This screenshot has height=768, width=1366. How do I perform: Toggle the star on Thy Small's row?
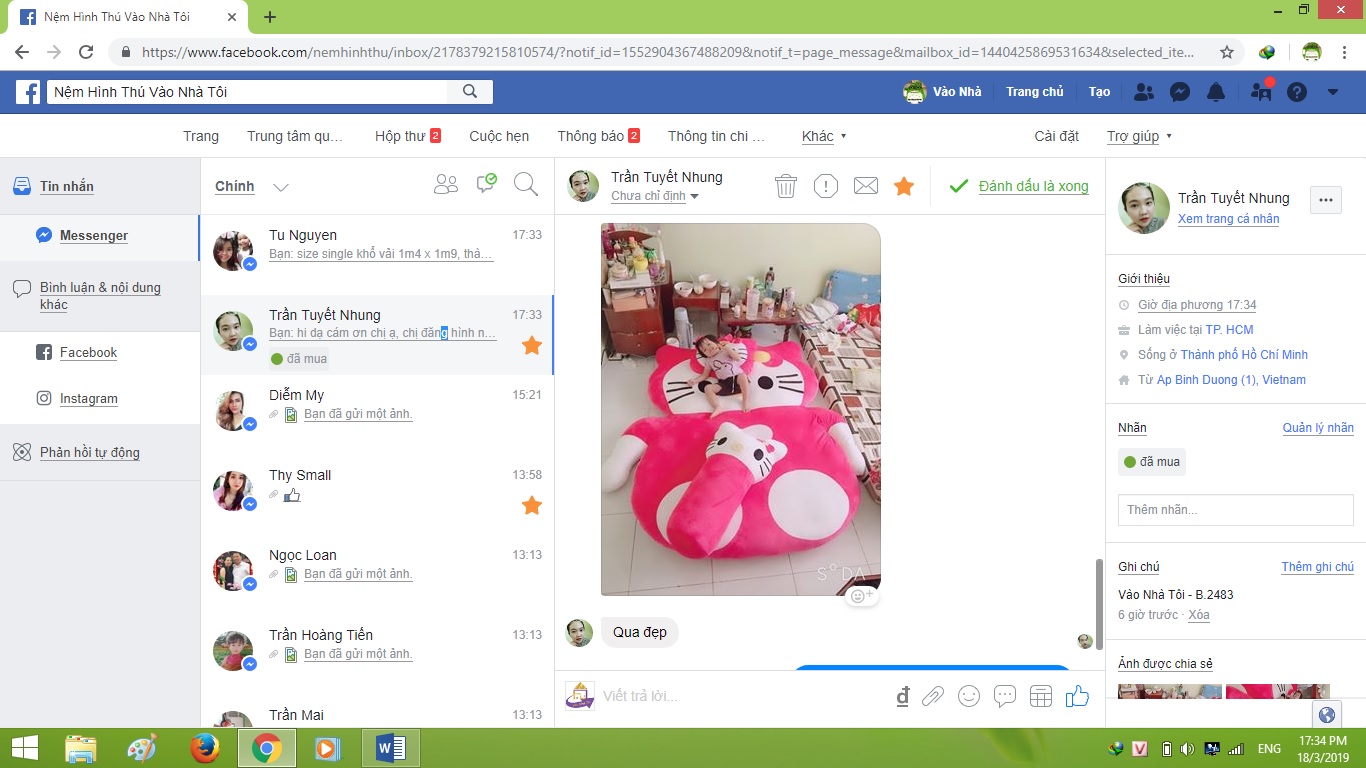[532, 505]
